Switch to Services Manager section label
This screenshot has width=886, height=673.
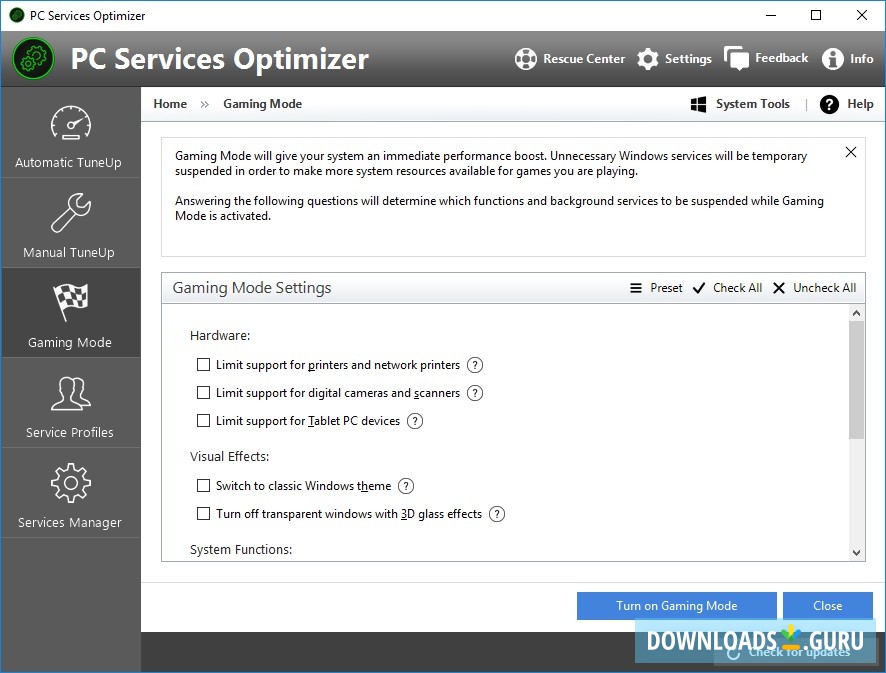point(70,523)
